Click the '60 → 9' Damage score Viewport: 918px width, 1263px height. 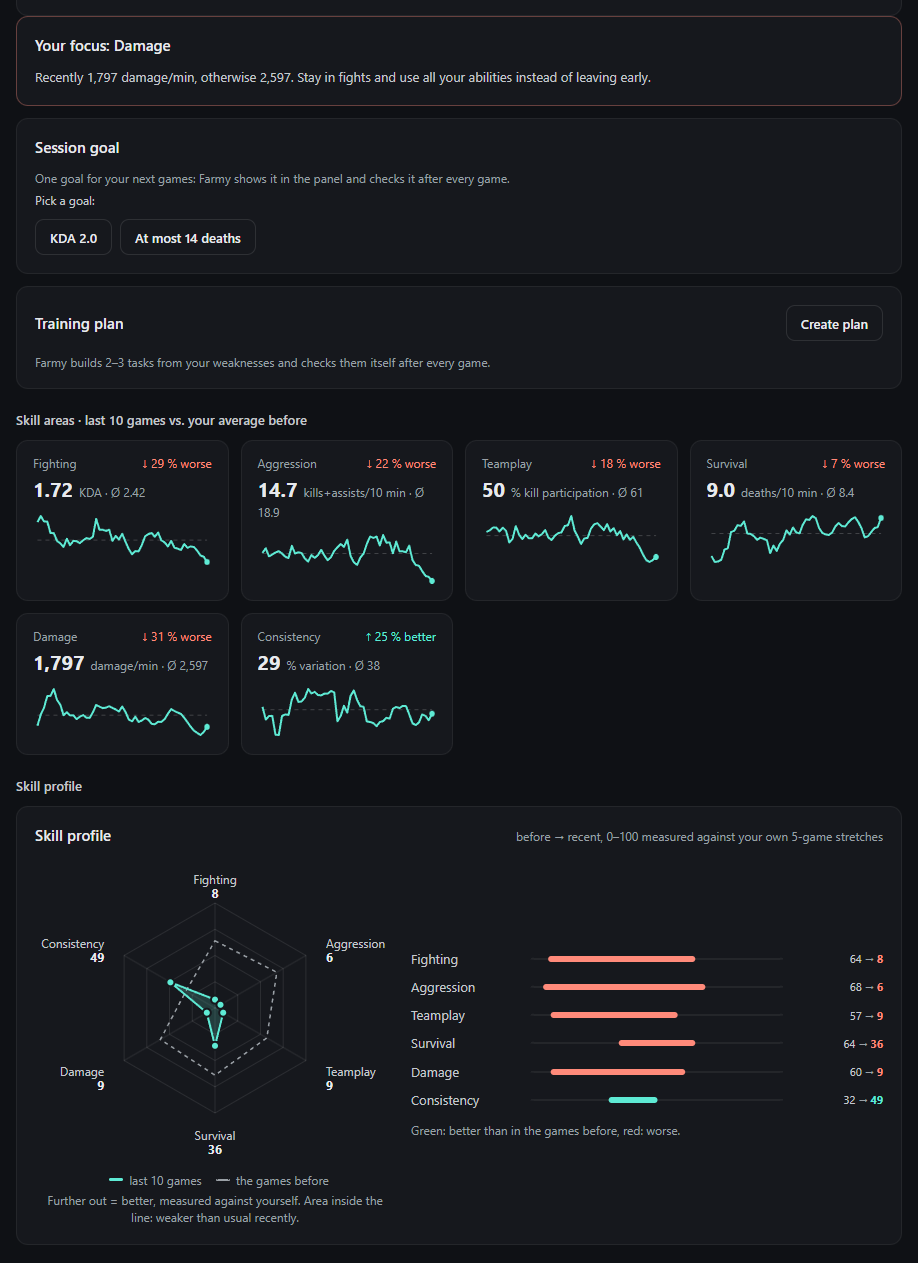point(866,1072)
